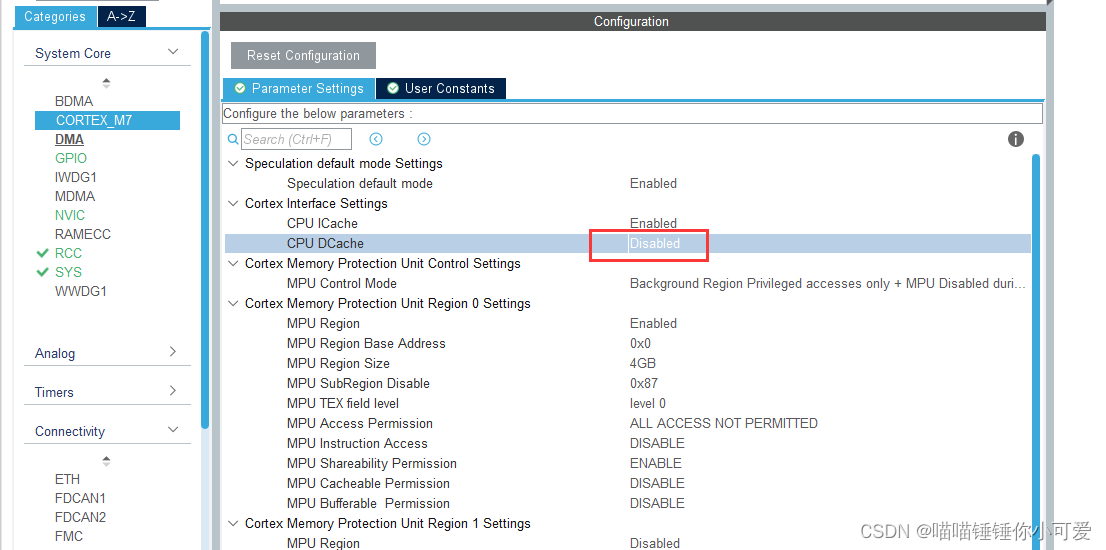The image size is (1106, 550).
Task: Select the CPU DCache parameter row label
Action: (x=325, y=244)
